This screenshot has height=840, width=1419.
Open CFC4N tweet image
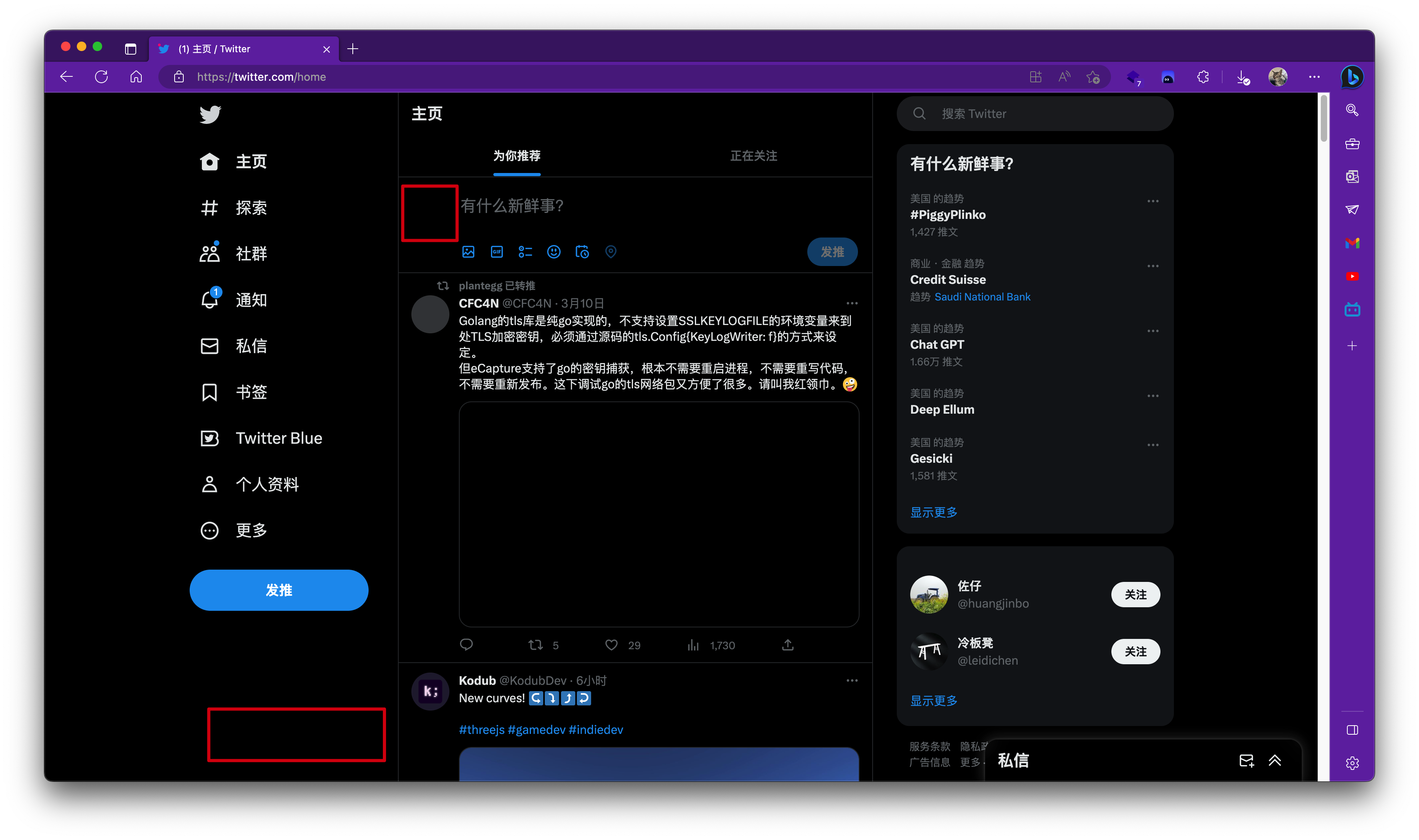click(659, 514)
